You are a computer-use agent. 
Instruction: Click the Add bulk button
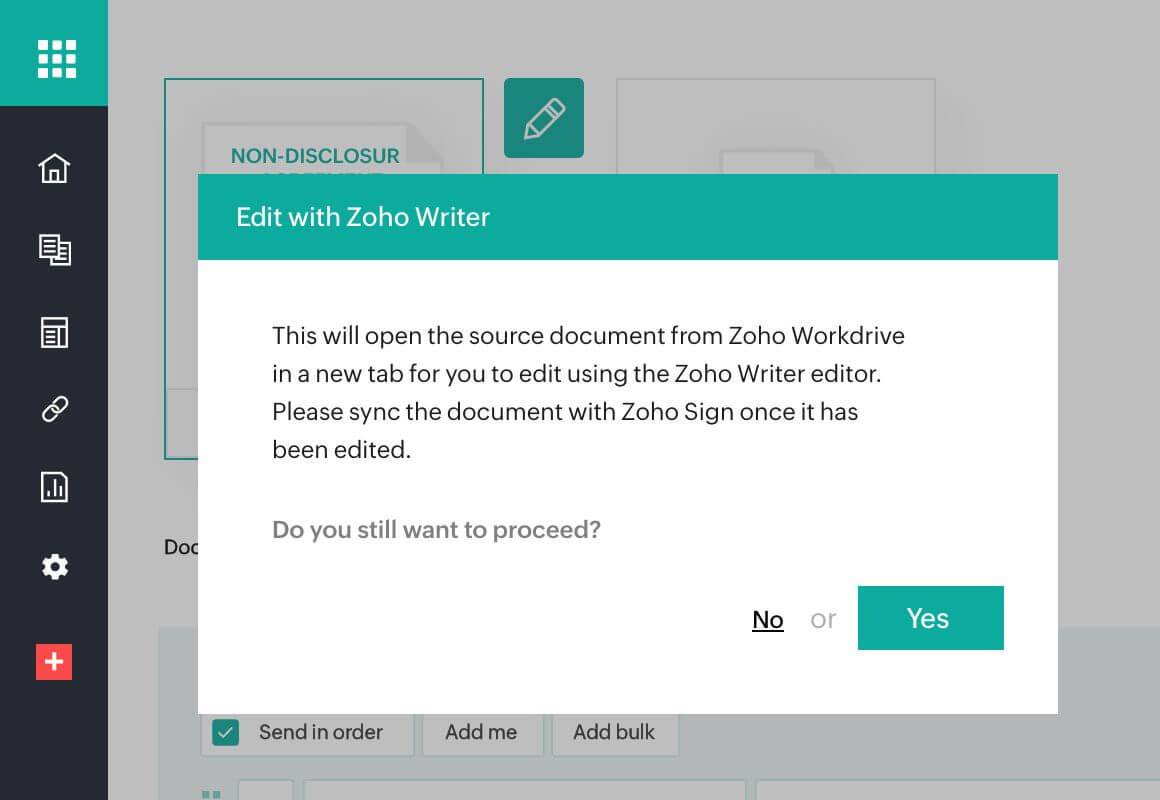pos(614,732)
